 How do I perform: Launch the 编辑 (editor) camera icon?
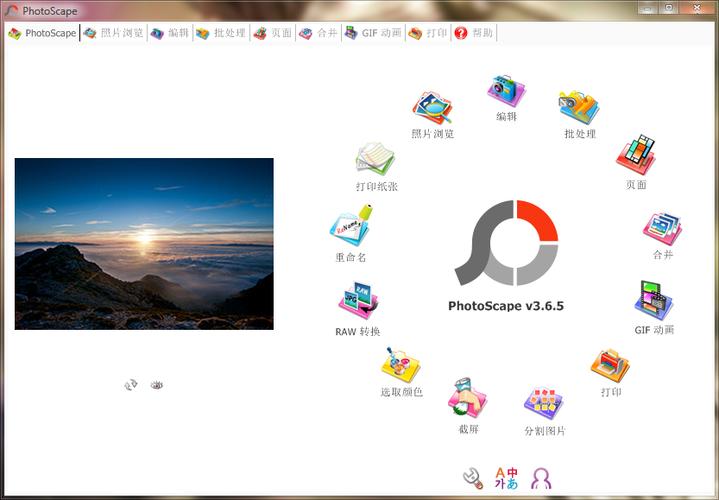point(507,91)
